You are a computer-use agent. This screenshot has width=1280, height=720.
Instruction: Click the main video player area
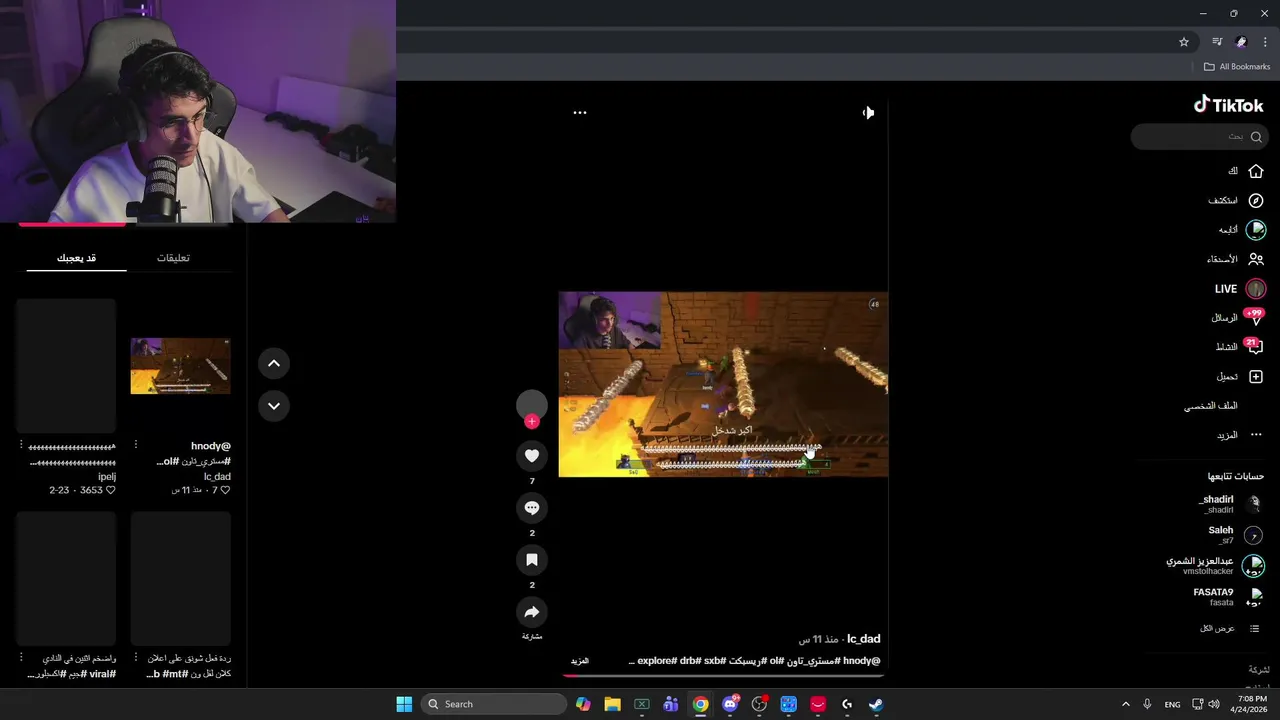[723, 385]
